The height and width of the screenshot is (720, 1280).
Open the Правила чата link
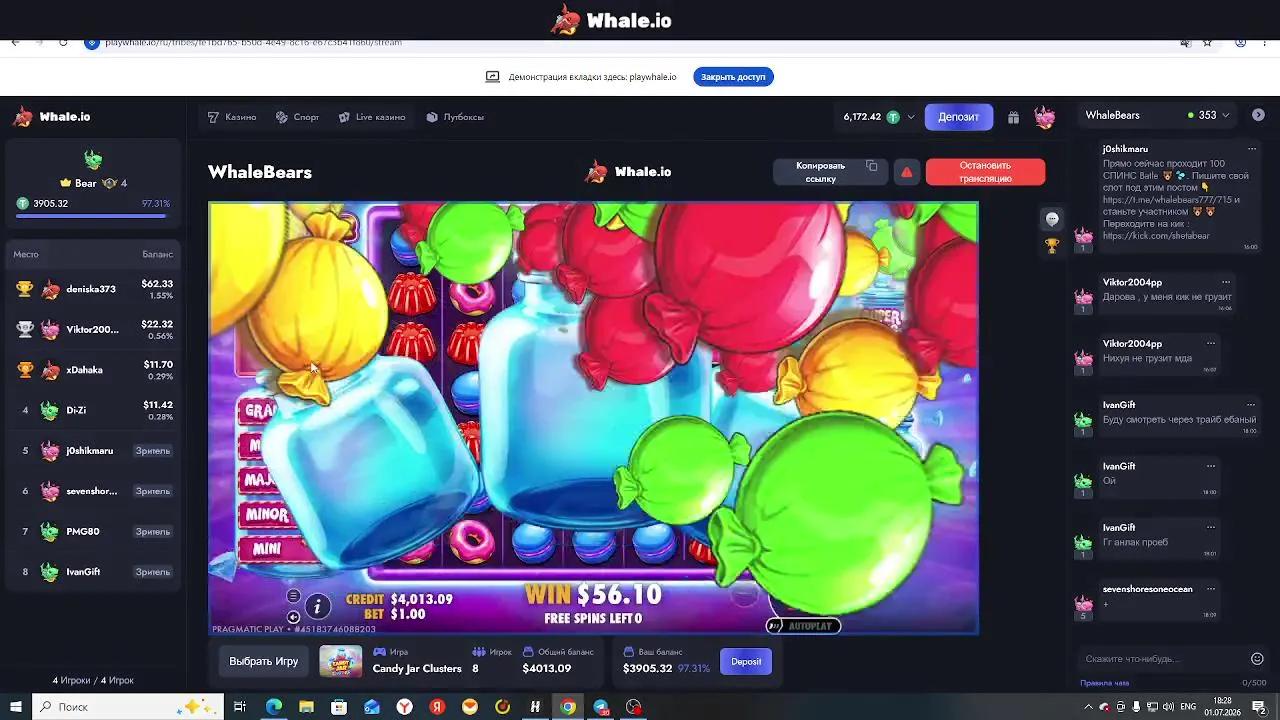[x=1104, y=683]
